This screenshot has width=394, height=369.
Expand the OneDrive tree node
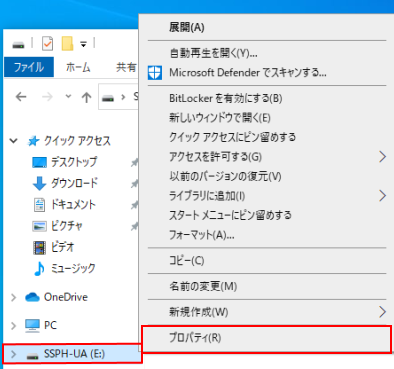pos(13,297)
